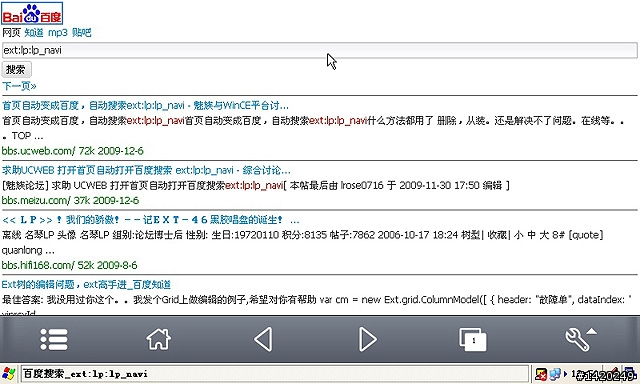Open the tabs window switcher icon

pyautogui.click(x=473, y=340)
